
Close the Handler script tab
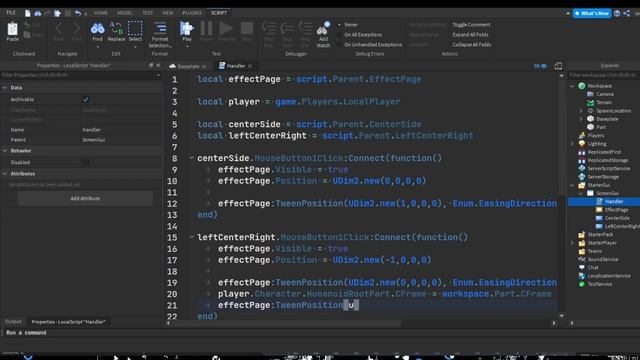point(250,66)
